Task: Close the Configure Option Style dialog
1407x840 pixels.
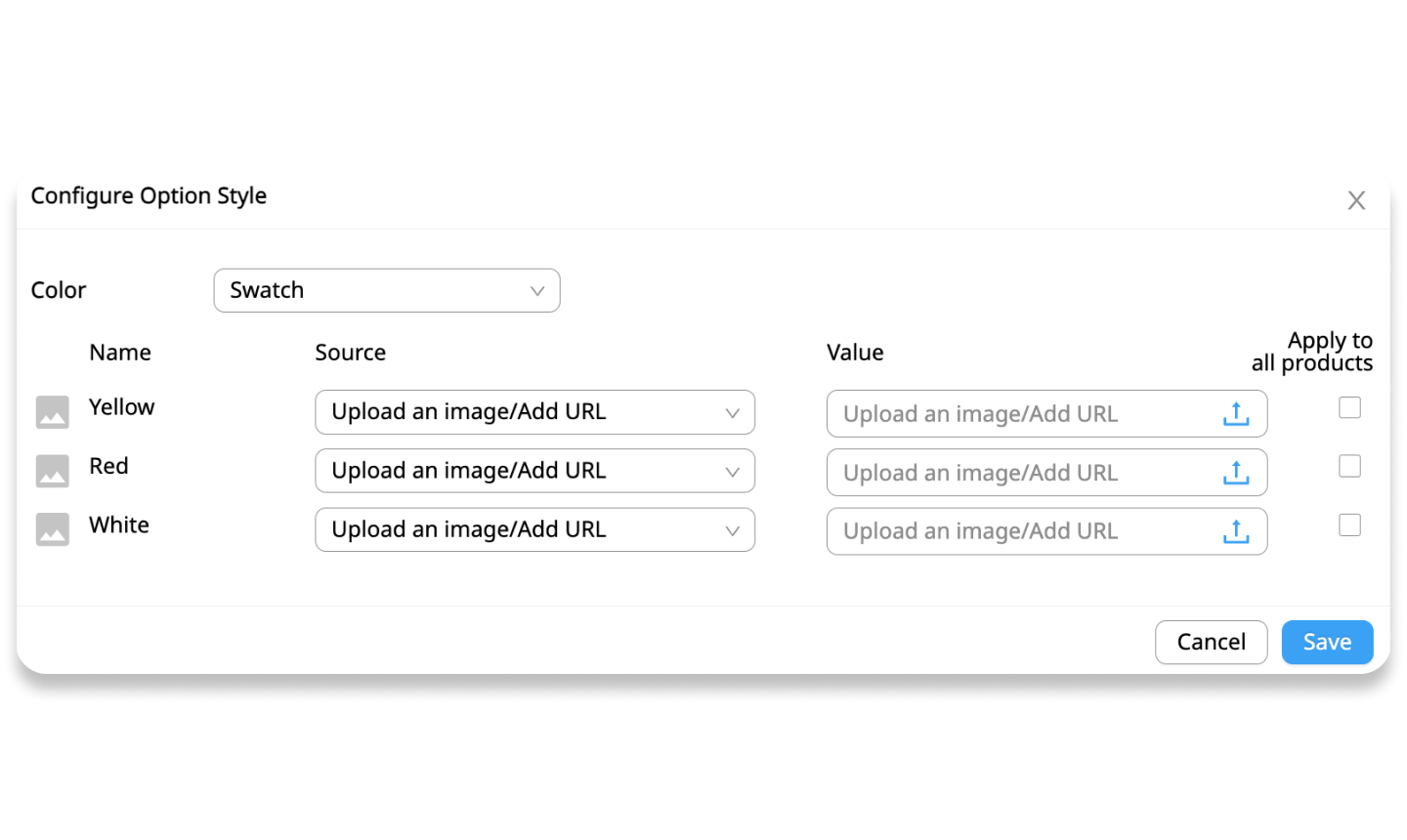Action: pyautogui.click(x=1356, y=200)
